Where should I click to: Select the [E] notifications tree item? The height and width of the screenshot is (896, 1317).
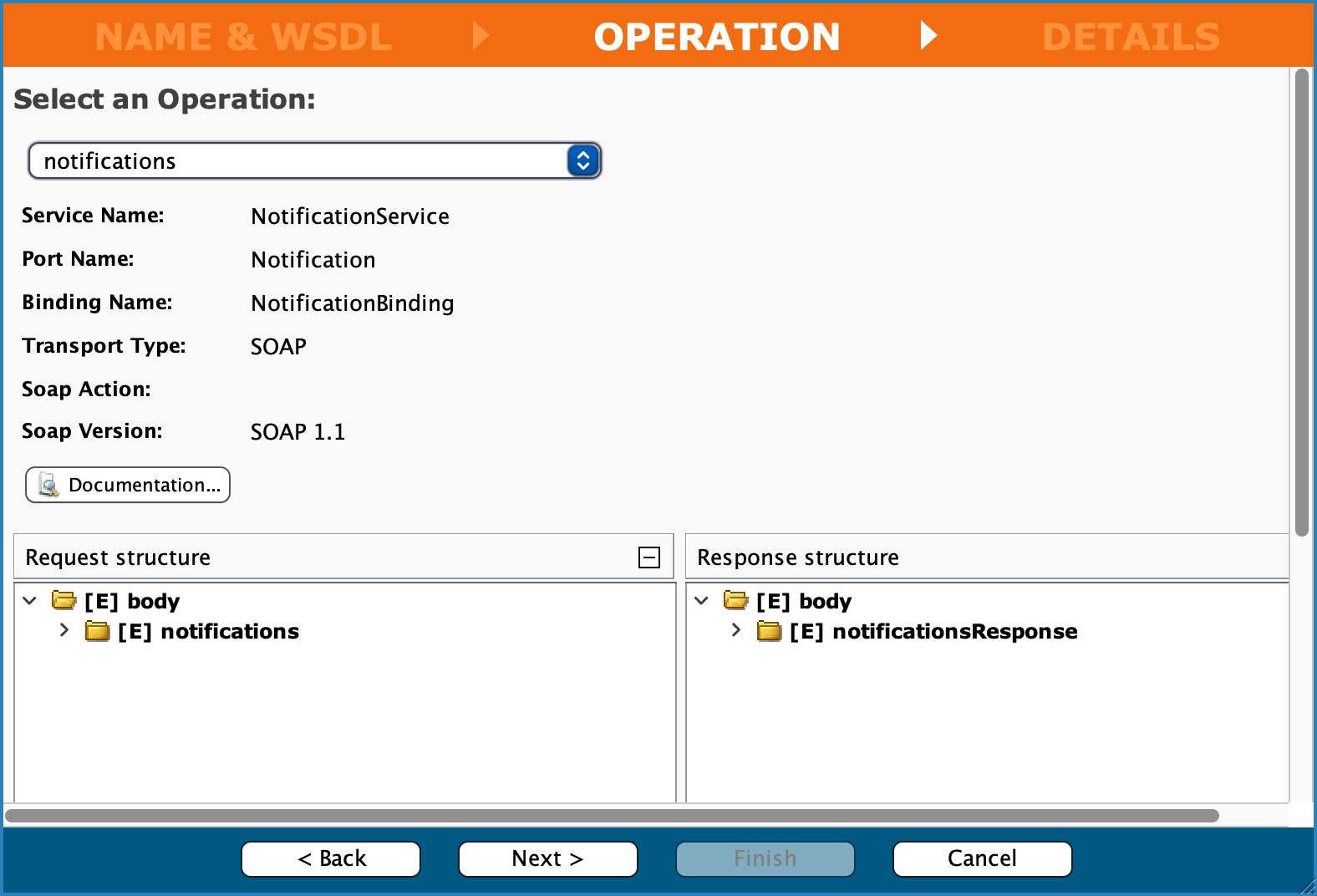(209, 631)
